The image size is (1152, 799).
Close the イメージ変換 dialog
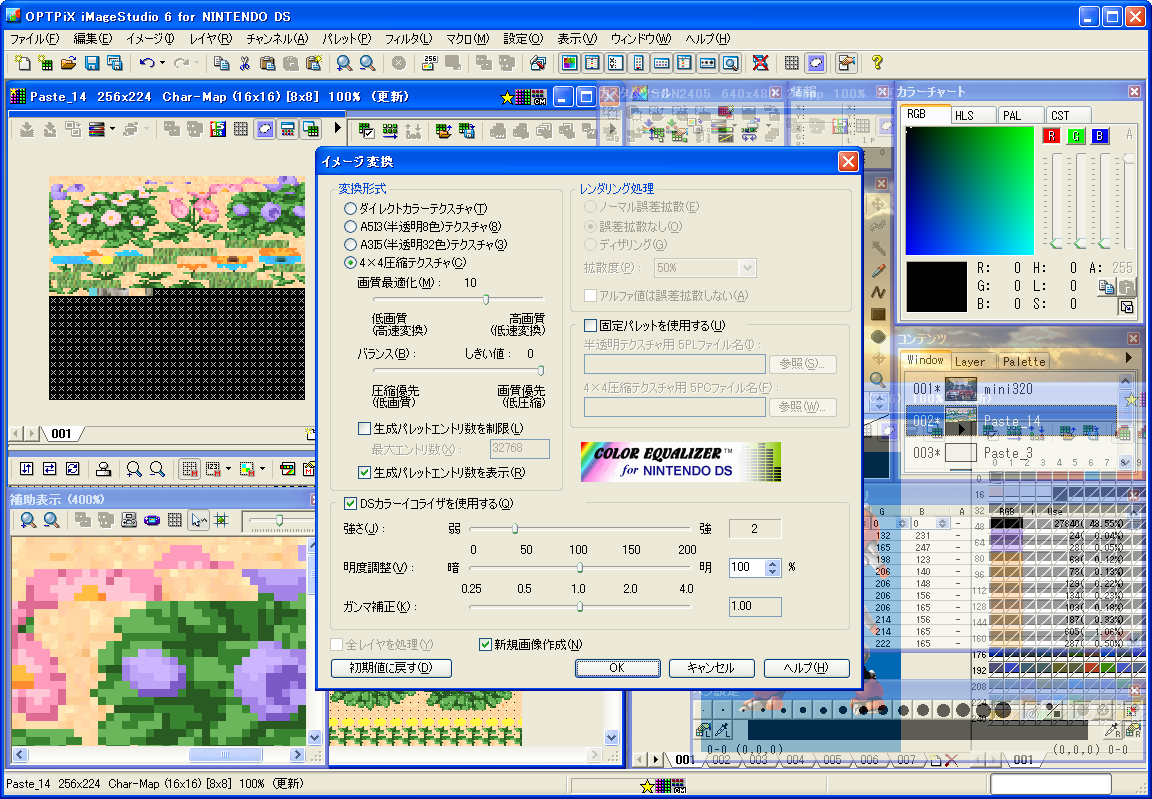848,162
